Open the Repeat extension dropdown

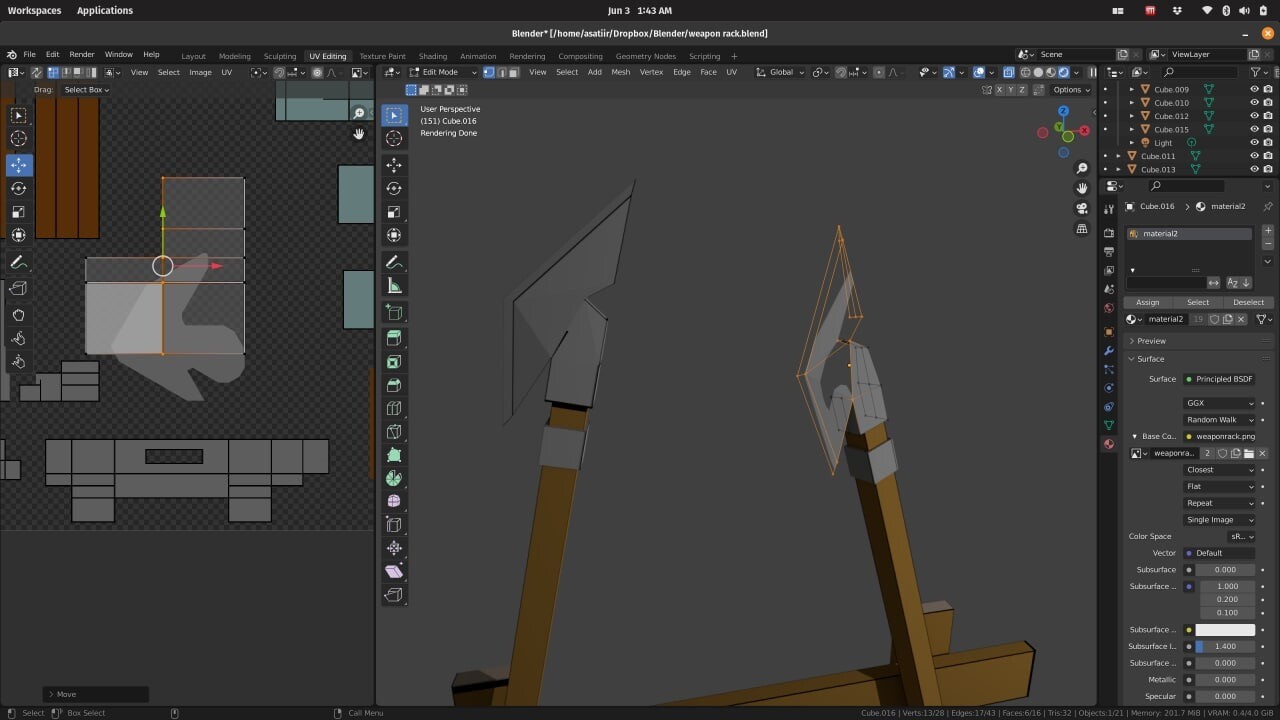1219,503
